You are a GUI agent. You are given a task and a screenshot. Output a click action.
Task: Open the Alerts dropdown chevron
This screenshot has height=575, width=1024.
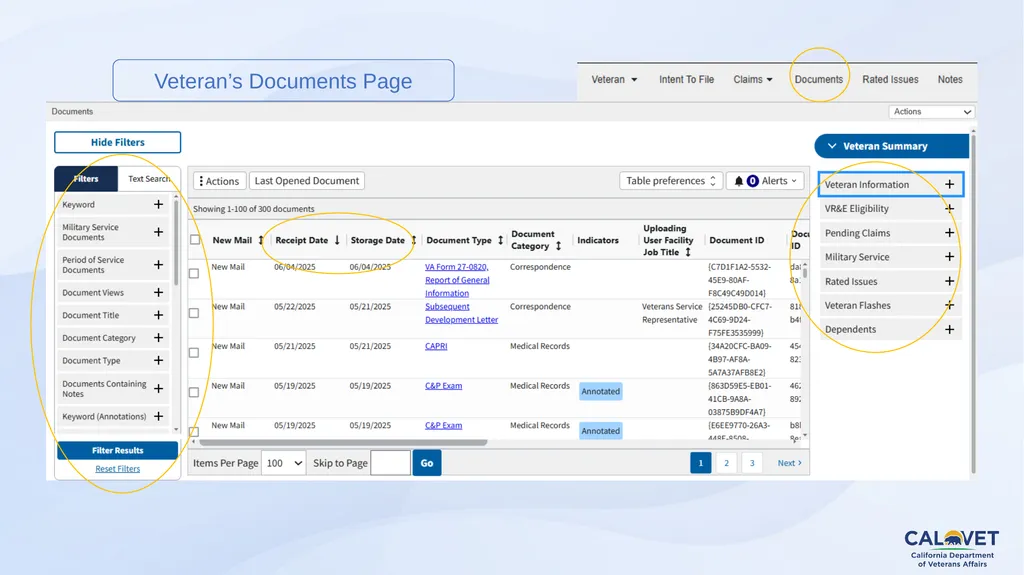coord(794,181)
